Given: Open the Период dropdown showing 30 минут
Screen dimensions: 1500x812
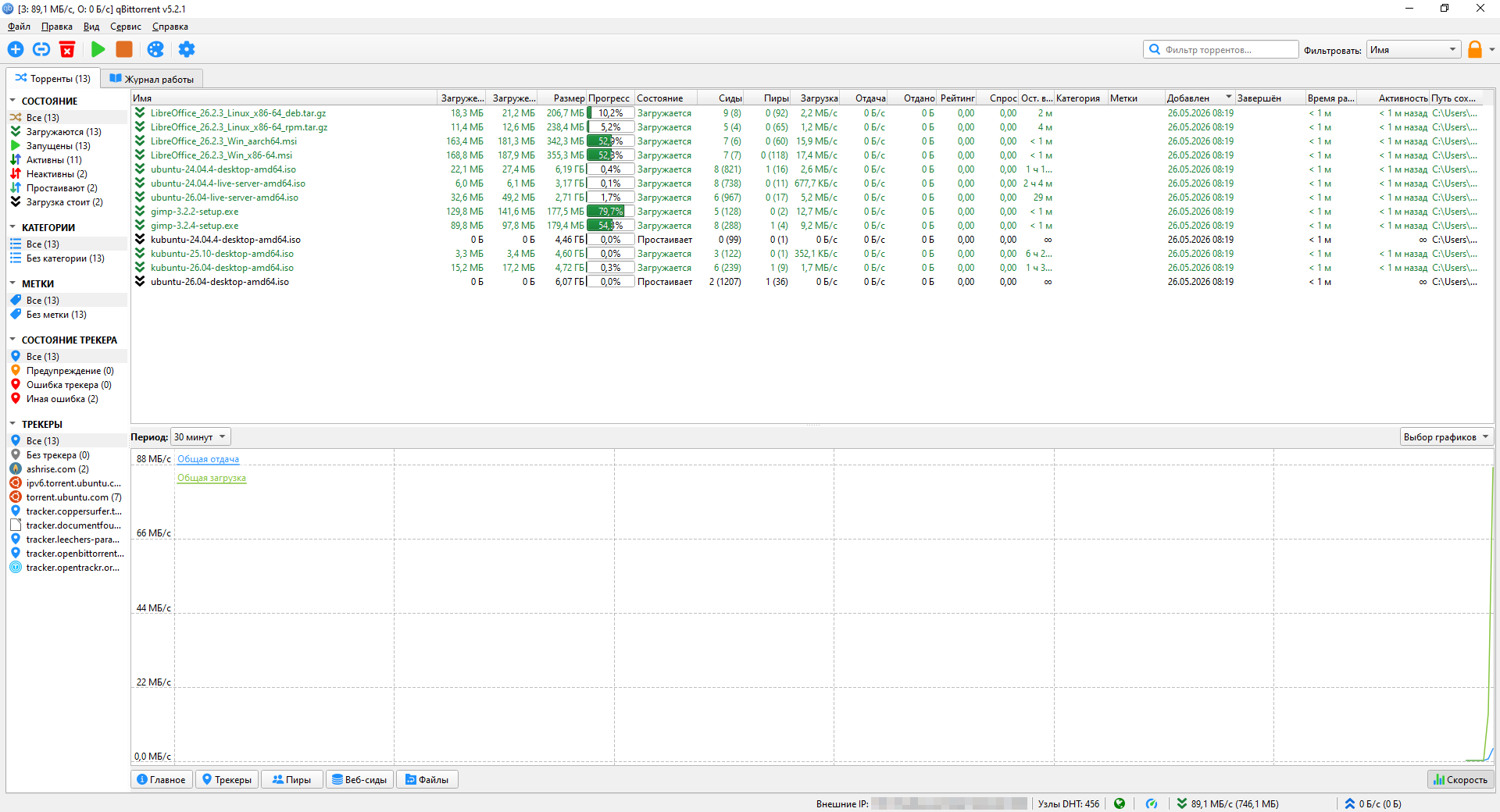Looking at the screenshot, I should (201, 437).
